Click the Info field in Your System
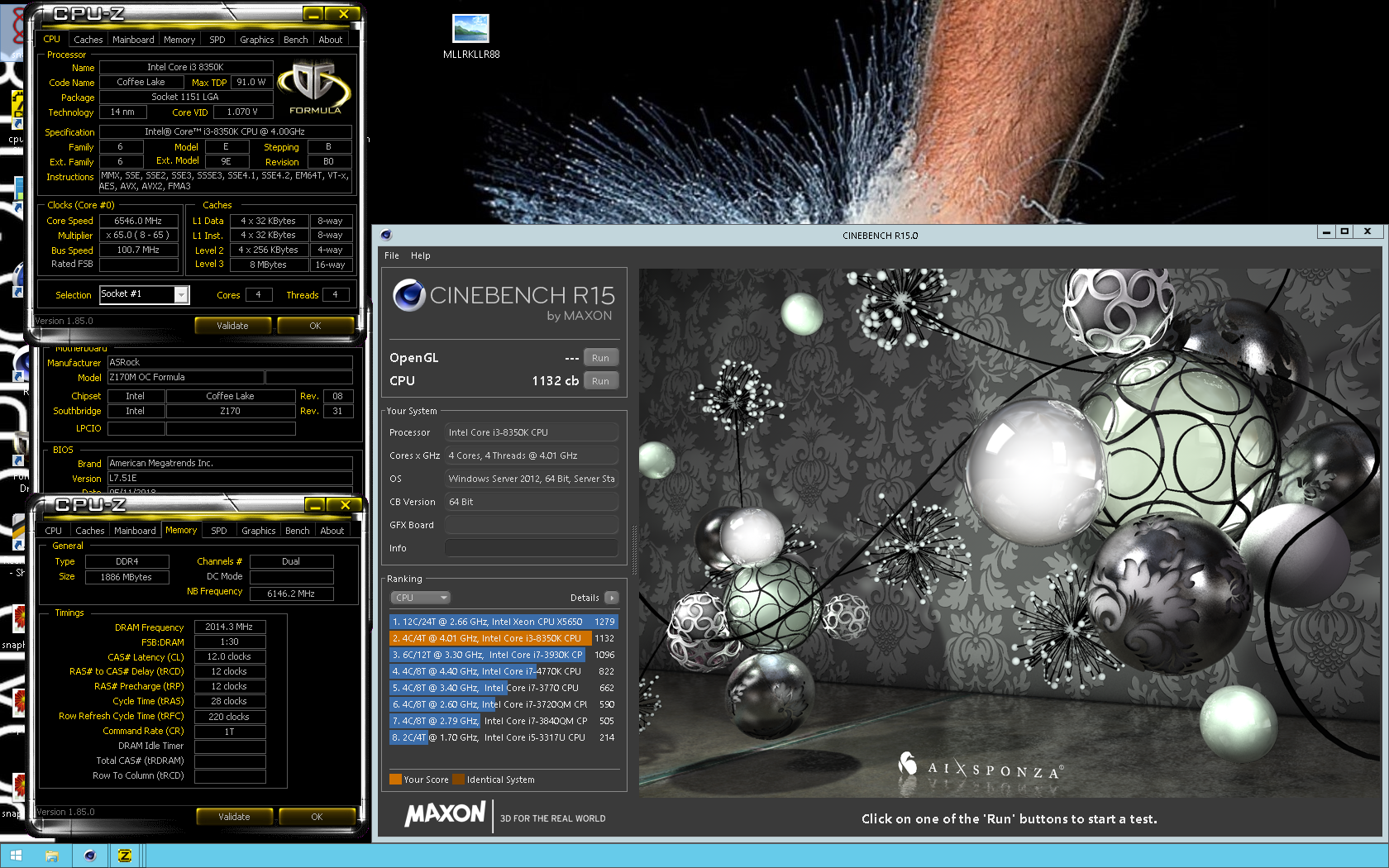1389x868 pixels. pos(532,548)
